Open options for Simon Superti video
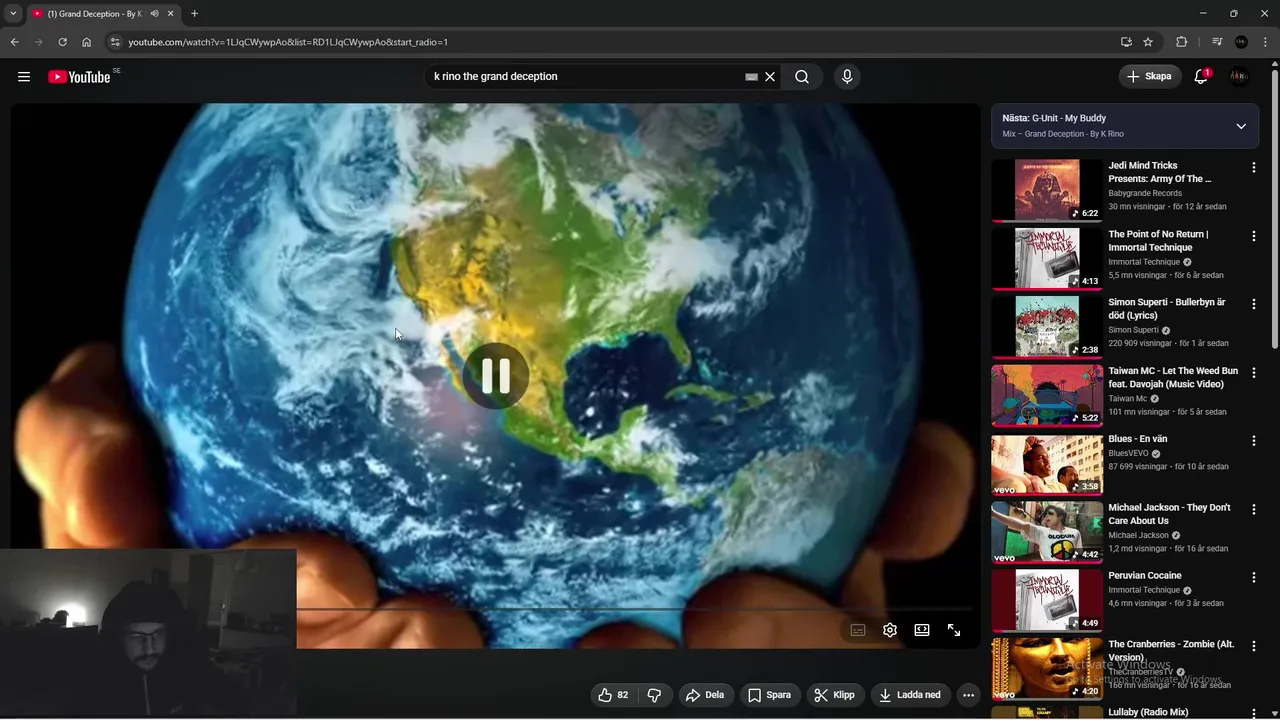Screen dimensions: 1280x720 (1253, 304)
